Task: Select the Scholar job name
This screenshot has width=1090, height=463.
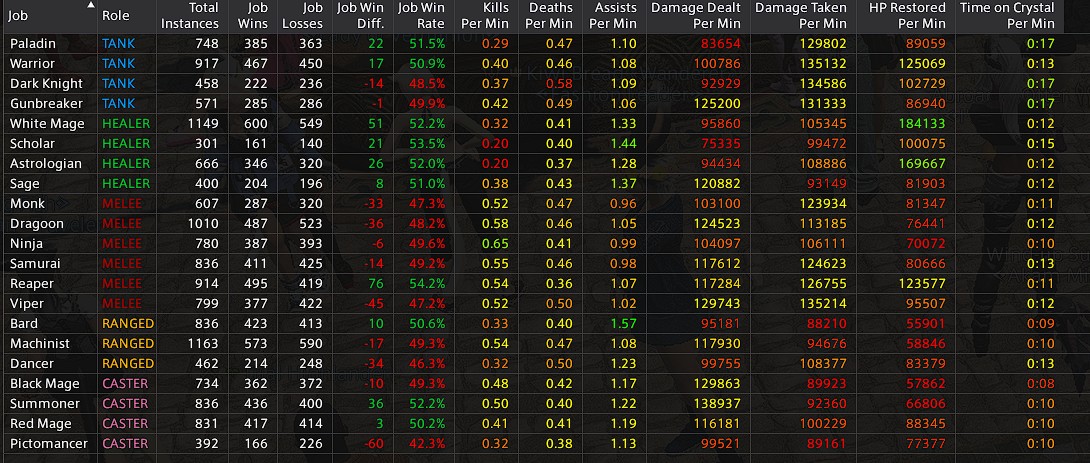Action: pos(32,143)
